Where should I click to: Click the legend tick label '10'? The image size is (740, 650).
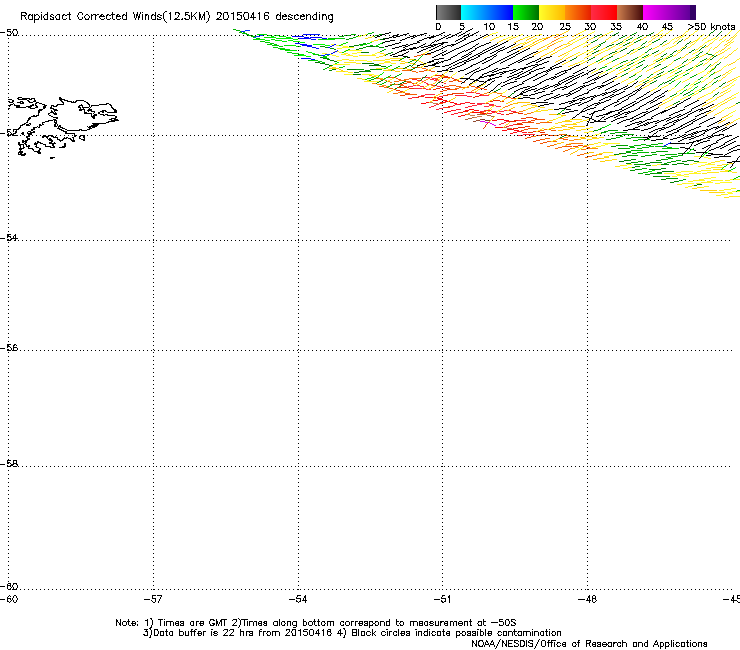click(489, 27)
